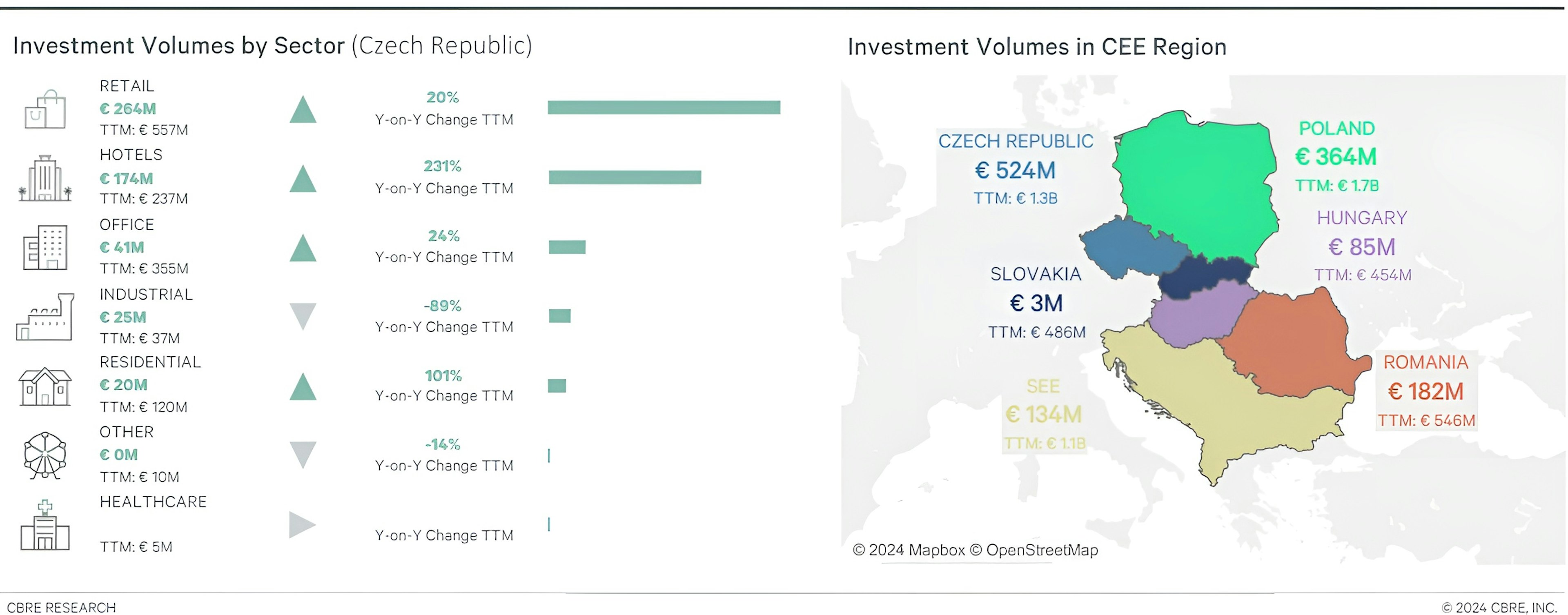The image size is (1568, 615).
Task: Click the Other ferris wheel icon
Action: (x=45, y=455)
